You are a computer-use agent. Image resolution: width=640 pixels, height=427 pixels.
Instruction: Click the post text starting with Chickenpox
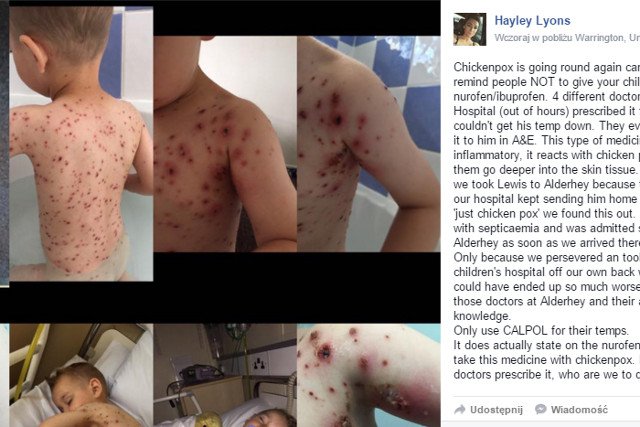pyautogui.click(x=547, y=221)
